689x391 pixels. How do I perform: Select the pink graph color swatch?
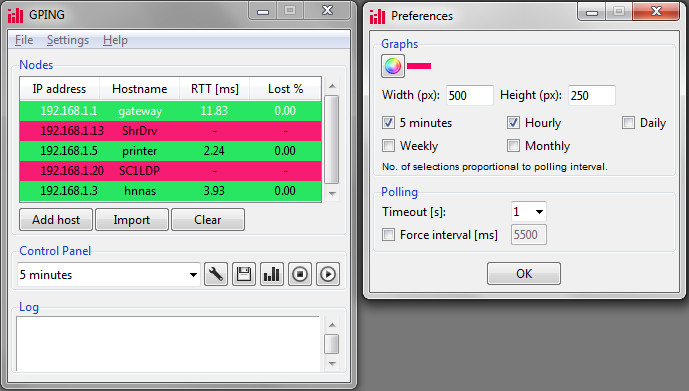pyautogui.click(x=419, y=66)
